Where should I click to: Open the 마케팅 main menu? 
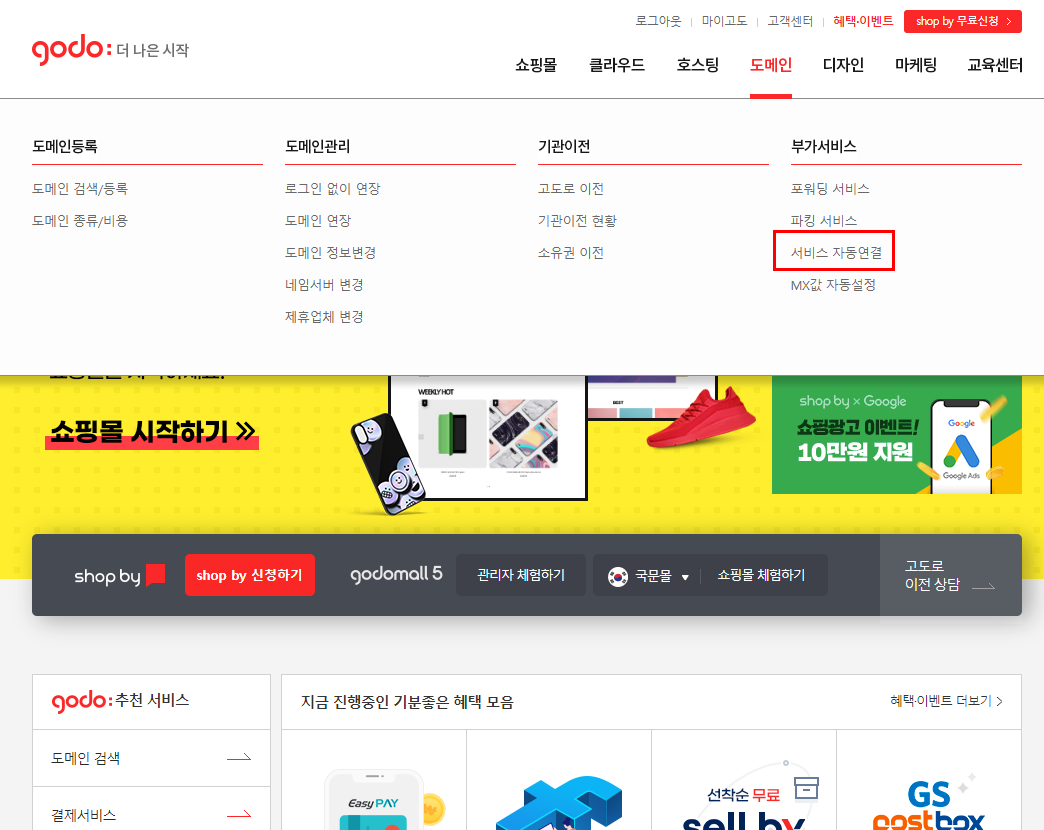click(915, 65)
